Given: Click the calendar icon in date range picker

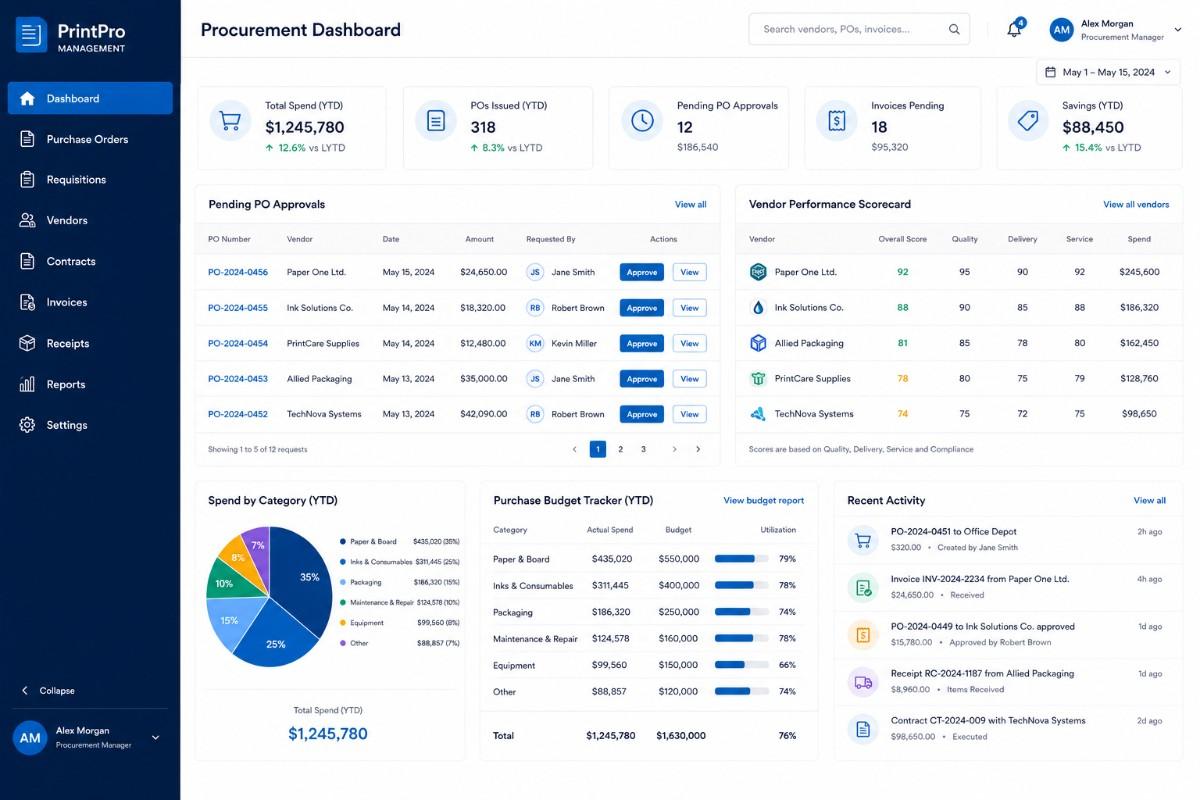Looking at the screenshot, I should coord(1051,72).
